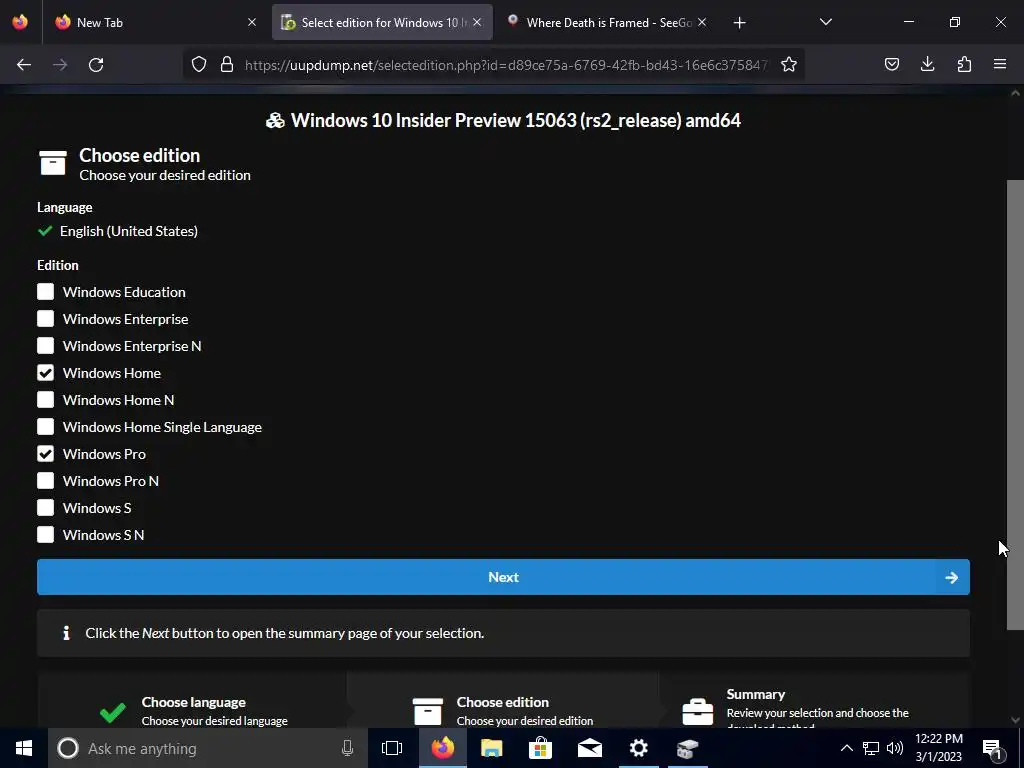
Task: Expand the list all tabs dropdown arrow
Action: 825,22
